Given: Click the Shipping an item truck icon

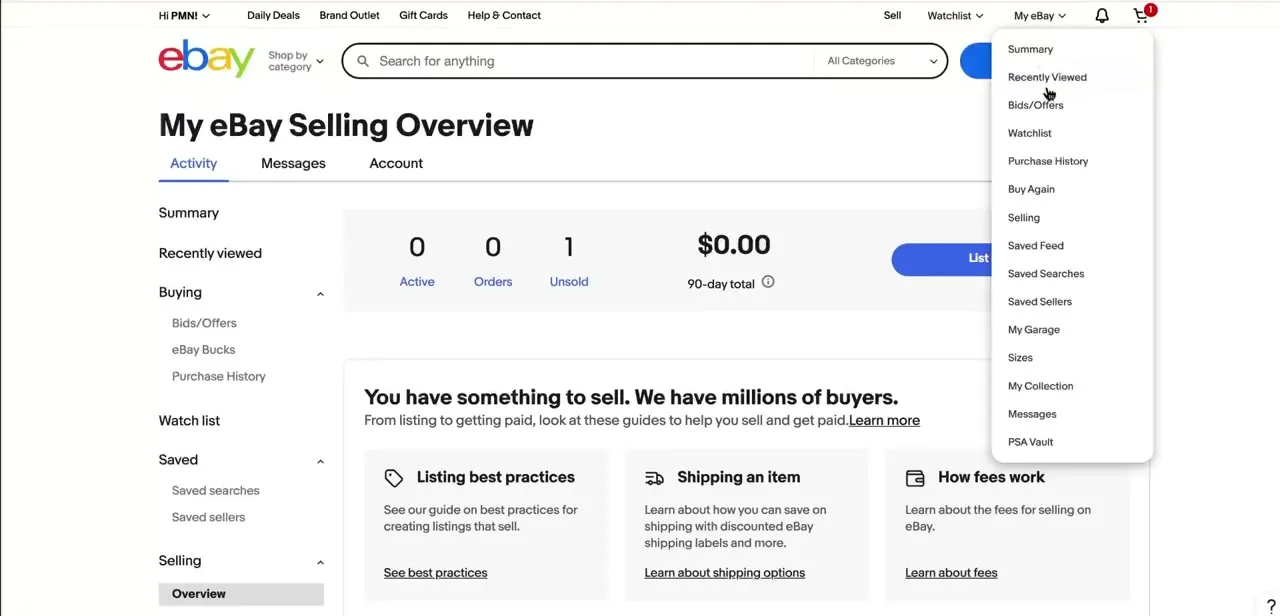Looking at the screenshot, I should click(654, 478).
